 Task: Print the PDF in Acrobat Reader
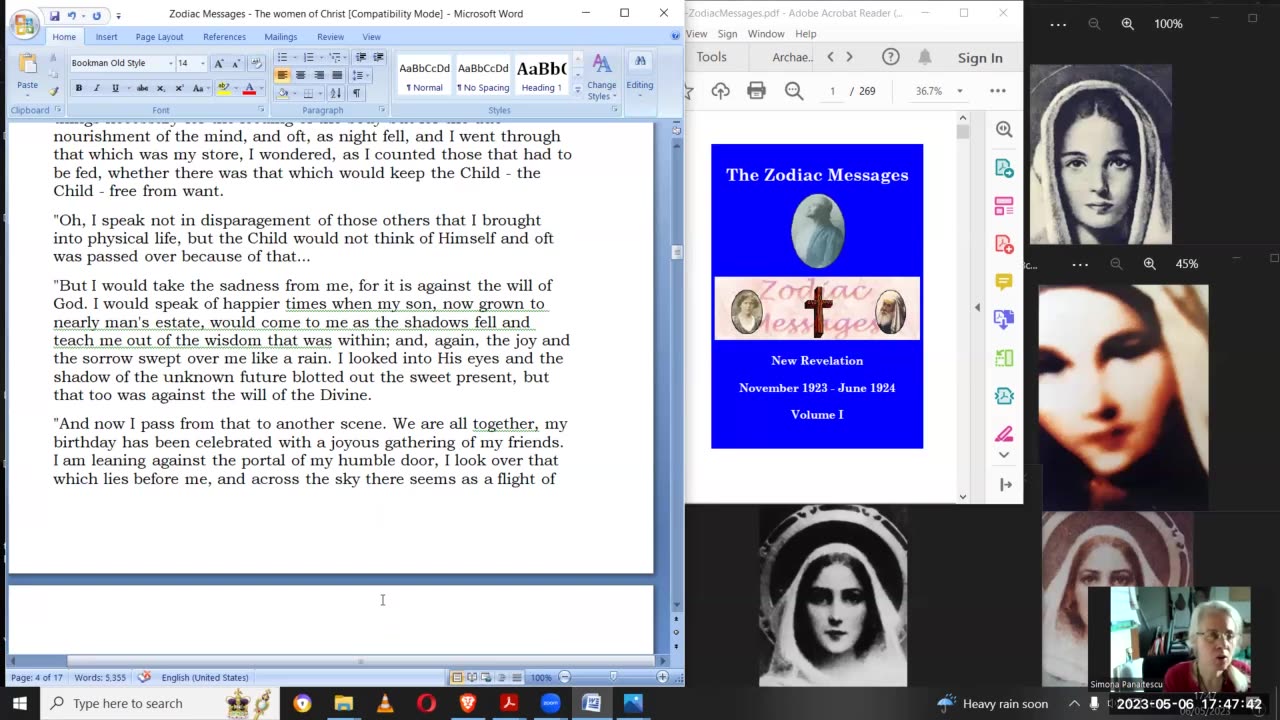(x=756, y=91)
